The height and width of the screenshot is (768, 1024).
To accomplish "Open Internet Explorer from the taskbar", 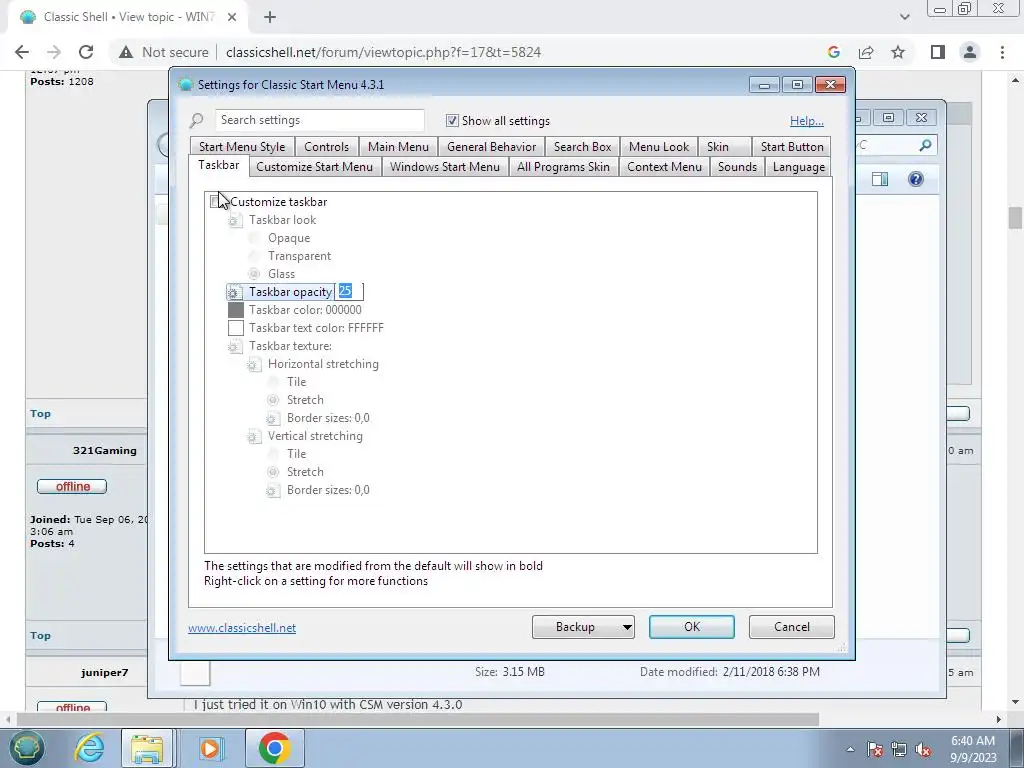I will (89, 748).
